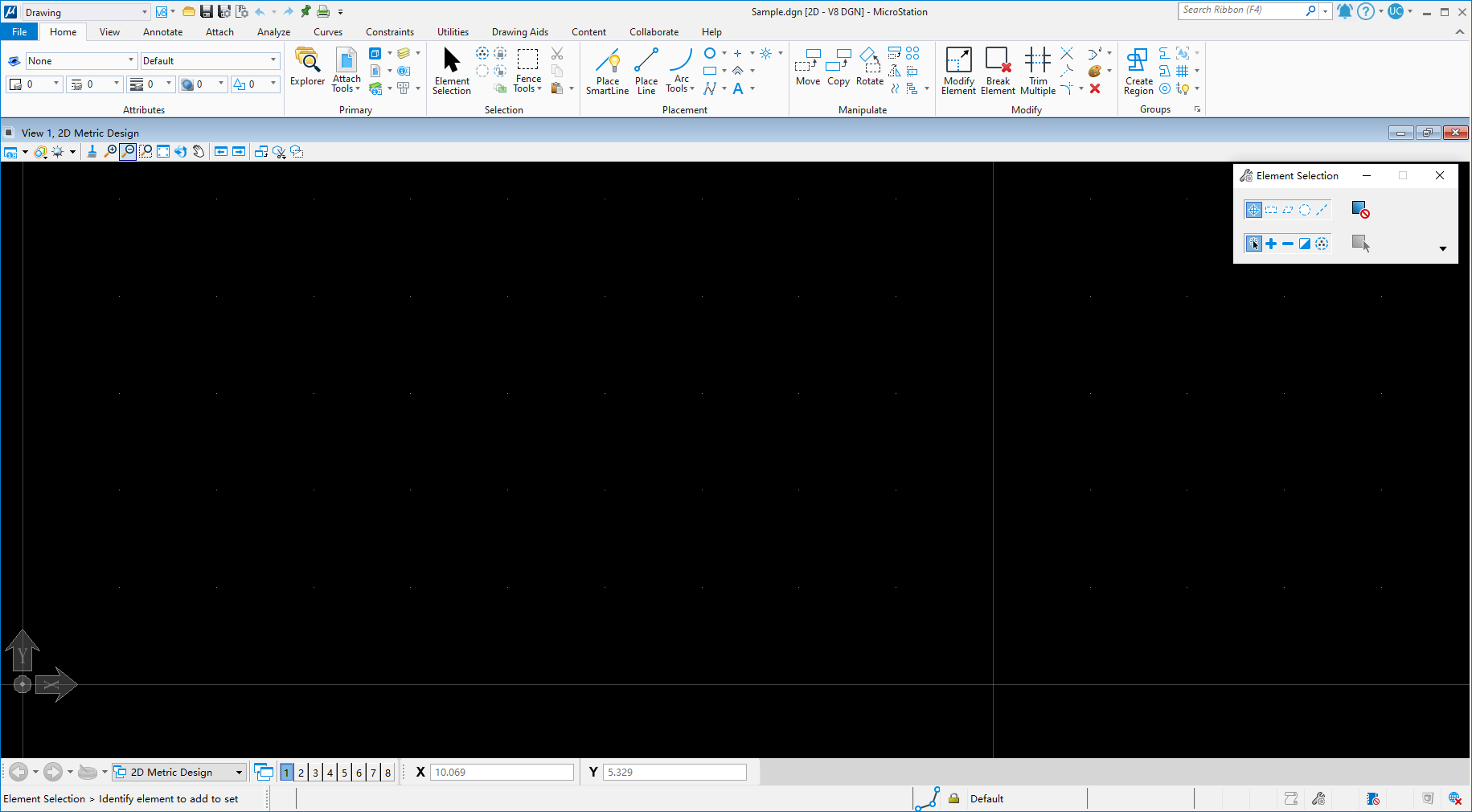Click the Save icon in quick access
The image size is (1472, 812).
pos(207,11)
